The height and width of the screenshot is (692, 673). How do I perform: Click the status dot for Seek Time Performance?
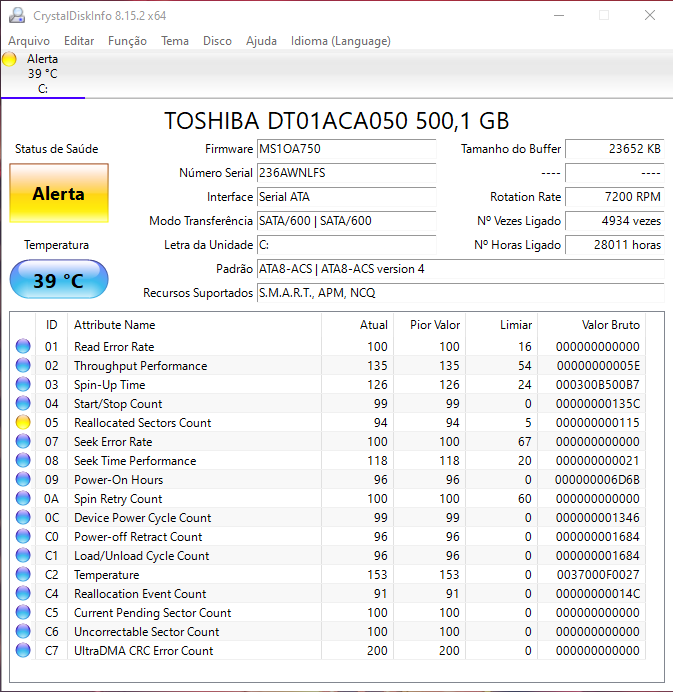[x=23, y=460]
